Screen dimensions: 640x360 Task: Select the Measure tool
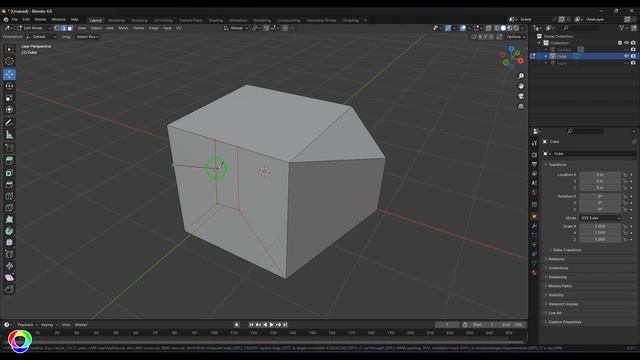(9, 135)
